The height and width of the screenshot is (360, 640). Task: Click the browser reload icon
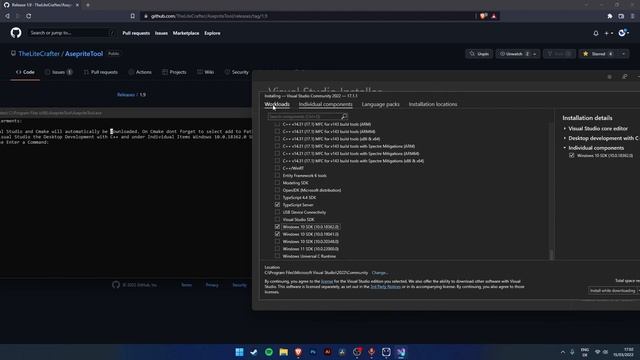[29, 16]
